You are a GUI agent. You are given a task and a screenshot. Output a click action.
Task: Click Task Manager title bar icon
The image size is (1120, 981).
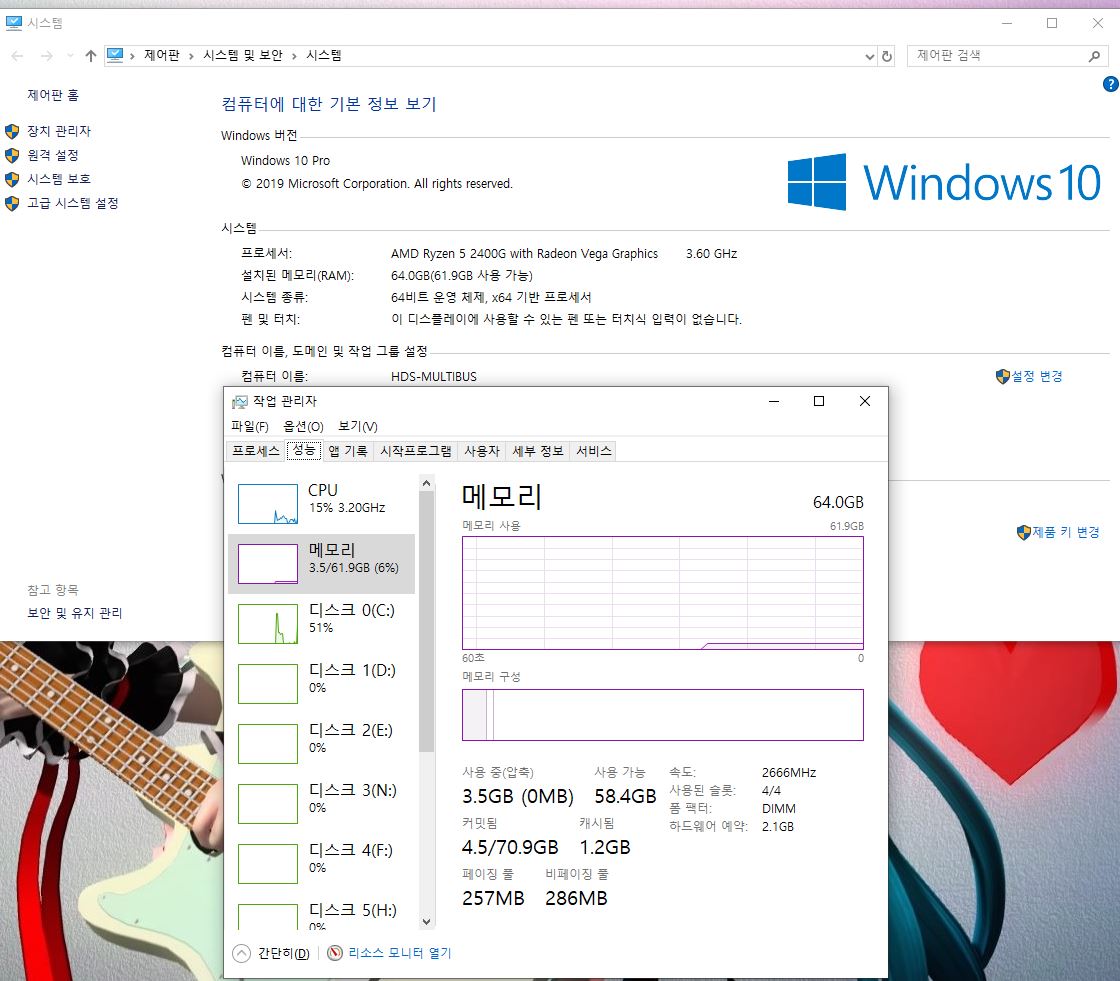click(x=240, y=402)
